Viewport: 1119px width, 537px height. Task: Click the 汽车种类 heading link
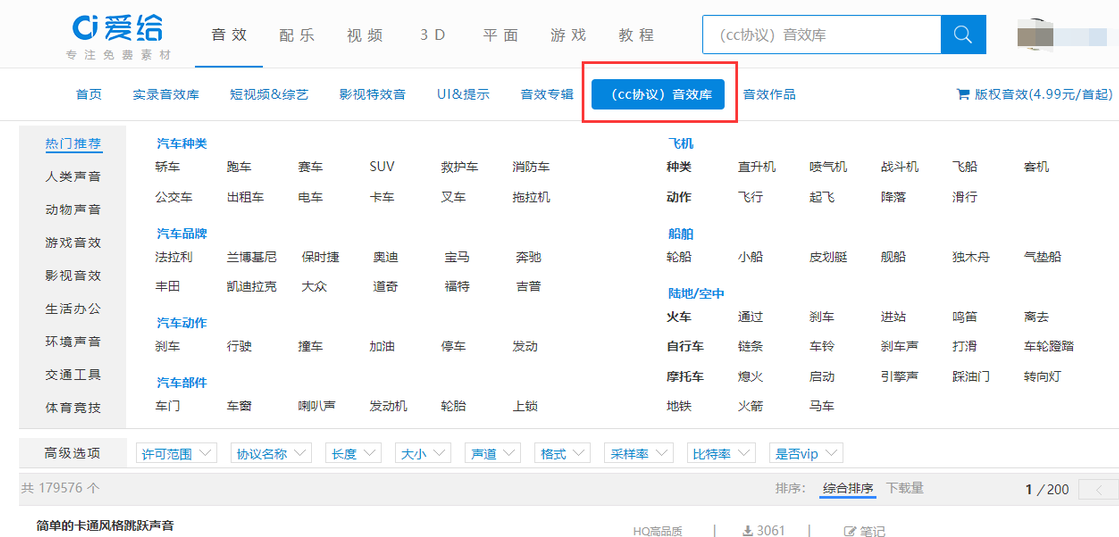[182, 144]
